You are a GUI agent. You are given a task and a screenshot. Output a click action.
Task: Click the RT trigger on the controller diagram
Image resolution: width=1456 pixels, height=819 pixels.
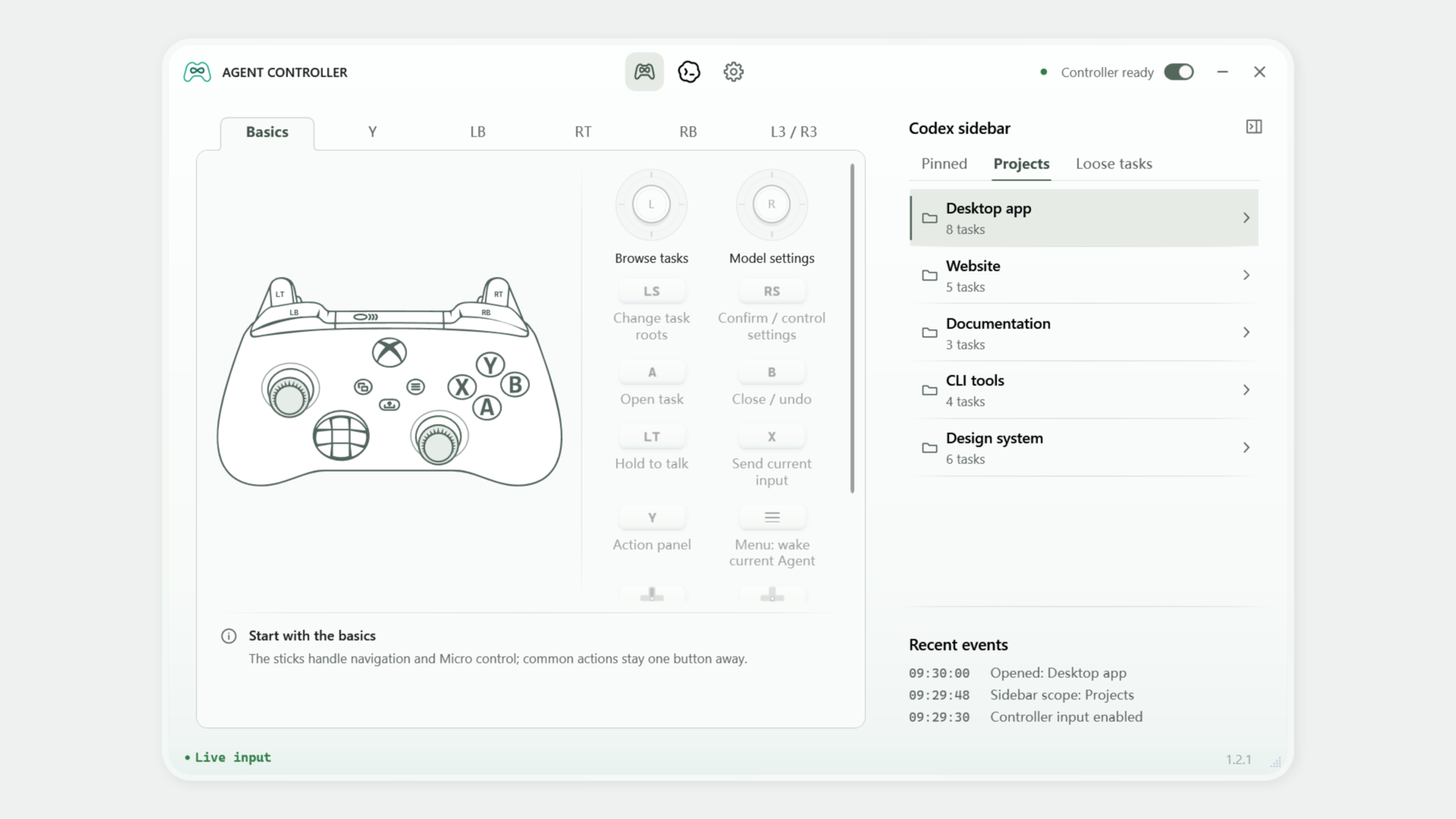[x=498, y=293]
